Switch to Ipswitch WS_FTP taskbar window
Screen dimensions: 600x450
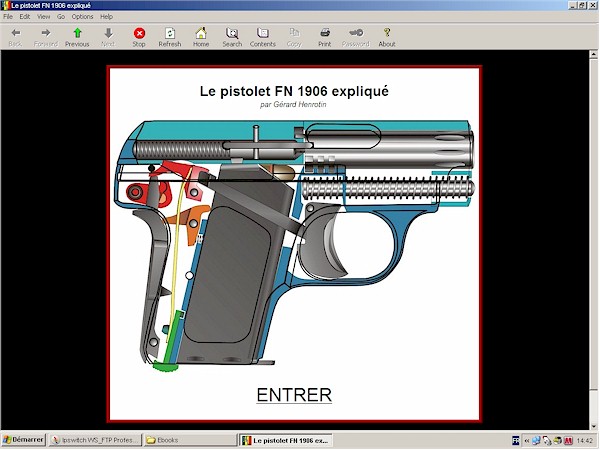(95, 440)
